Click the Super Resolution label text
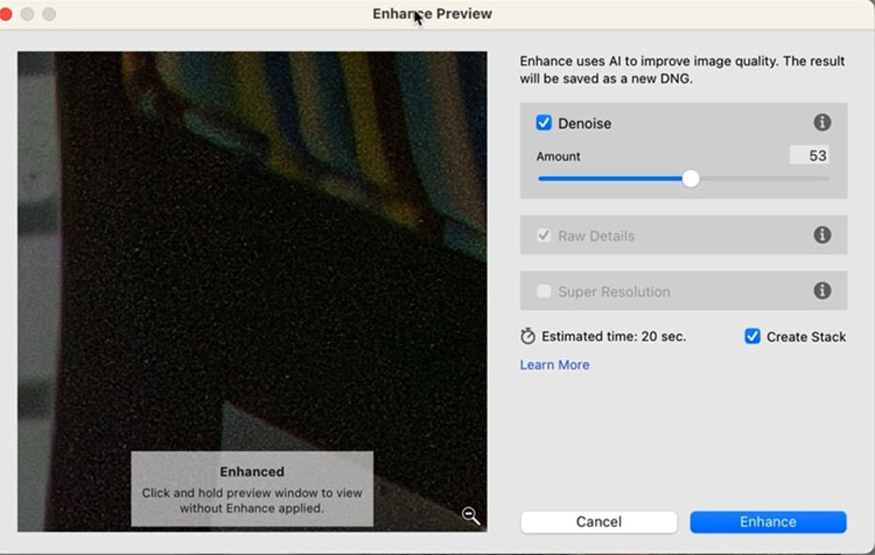The image size is (875, 555). (x=614, y=292)
